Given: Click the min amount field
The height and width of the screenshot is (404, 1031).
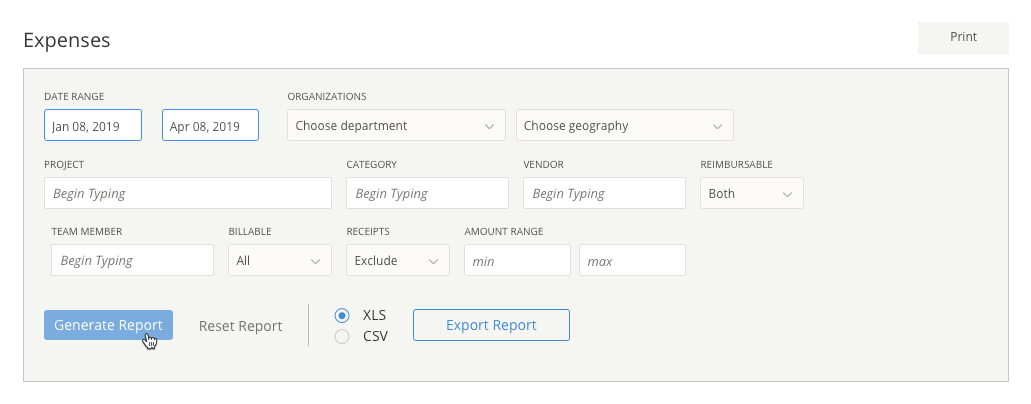Looking at the screenshot, I should click(517, 260).
